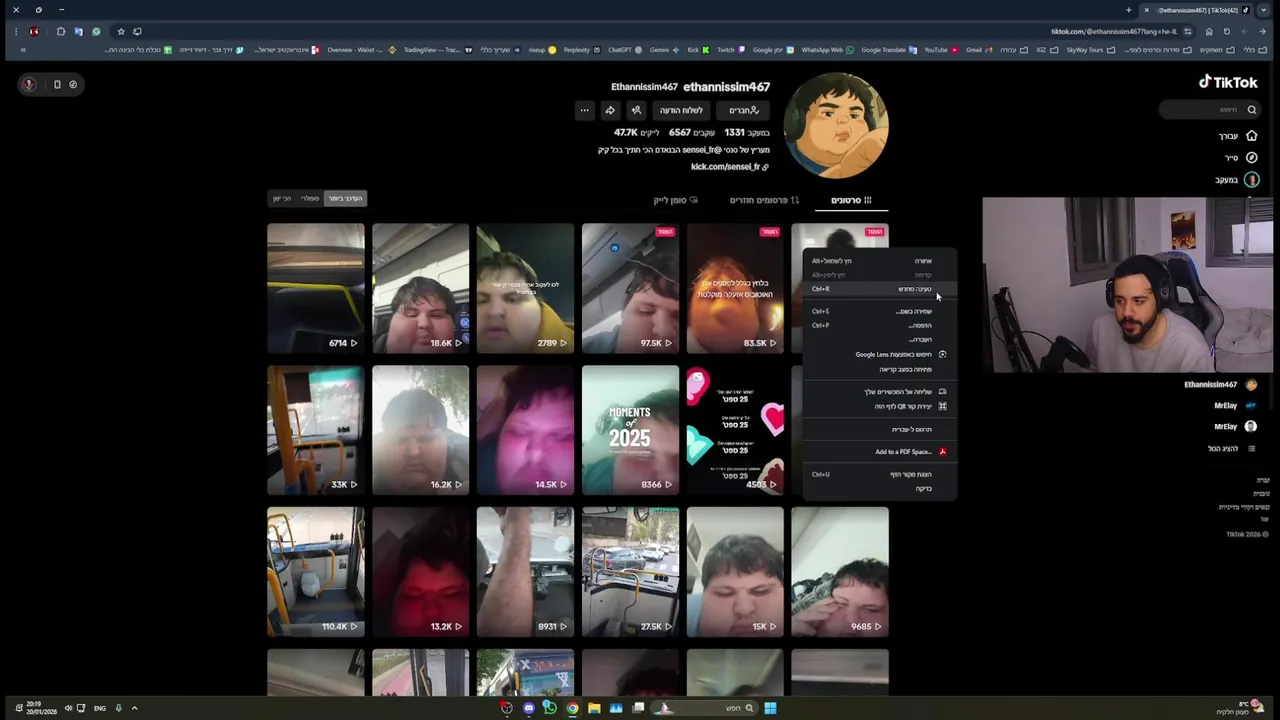The width and height of the screenshot is (1280, 720).
Task: Click Show all (להציג הכול) in the sidebar
Action: [1231, 448]
